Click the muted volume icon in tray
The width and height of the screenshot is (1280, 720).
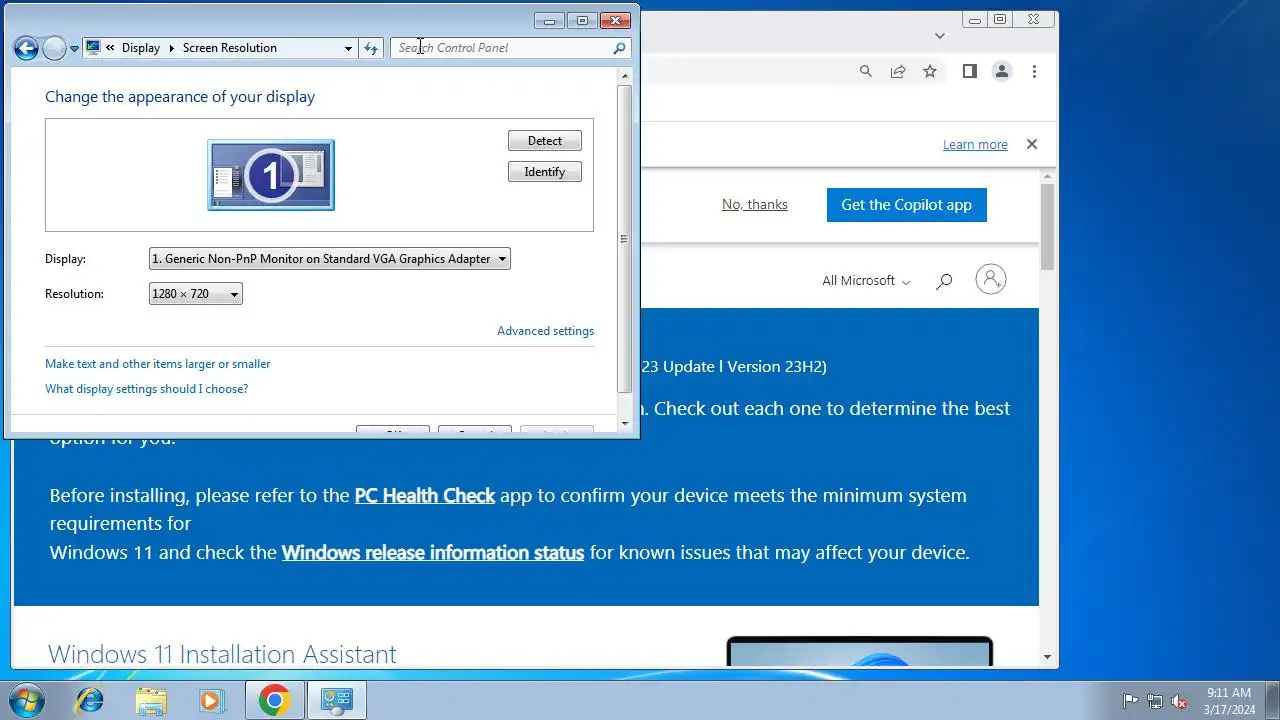click(1179, 701)
